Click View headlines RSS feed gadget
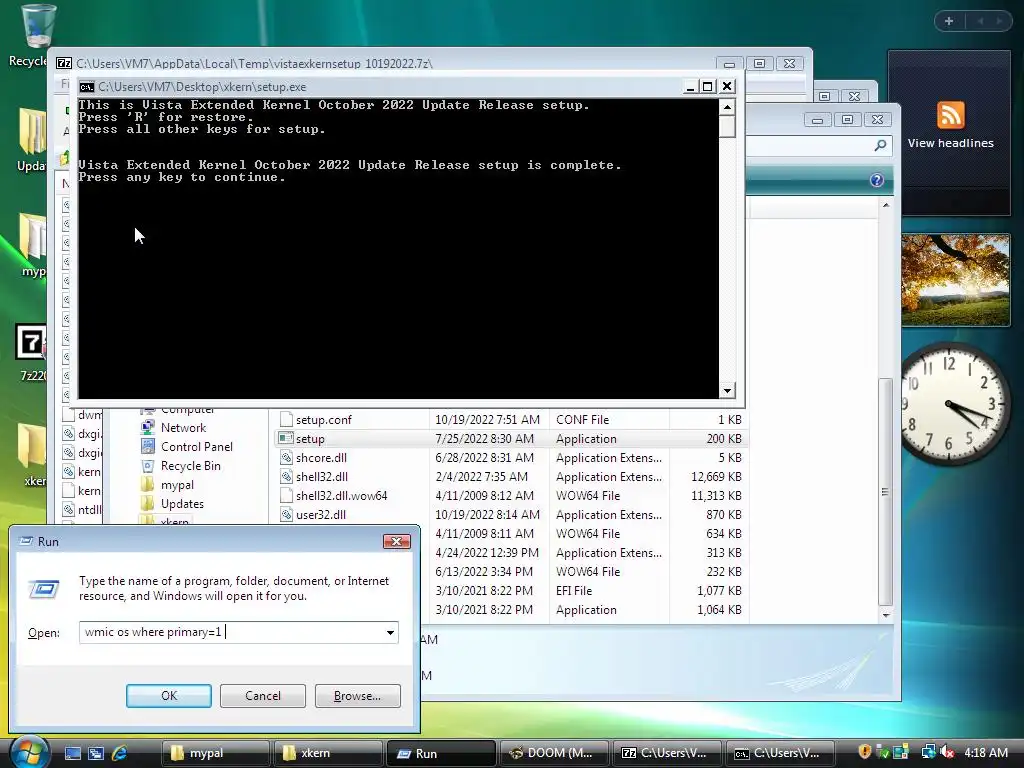This screenshot has height=768, width=1024. point(950,143)
